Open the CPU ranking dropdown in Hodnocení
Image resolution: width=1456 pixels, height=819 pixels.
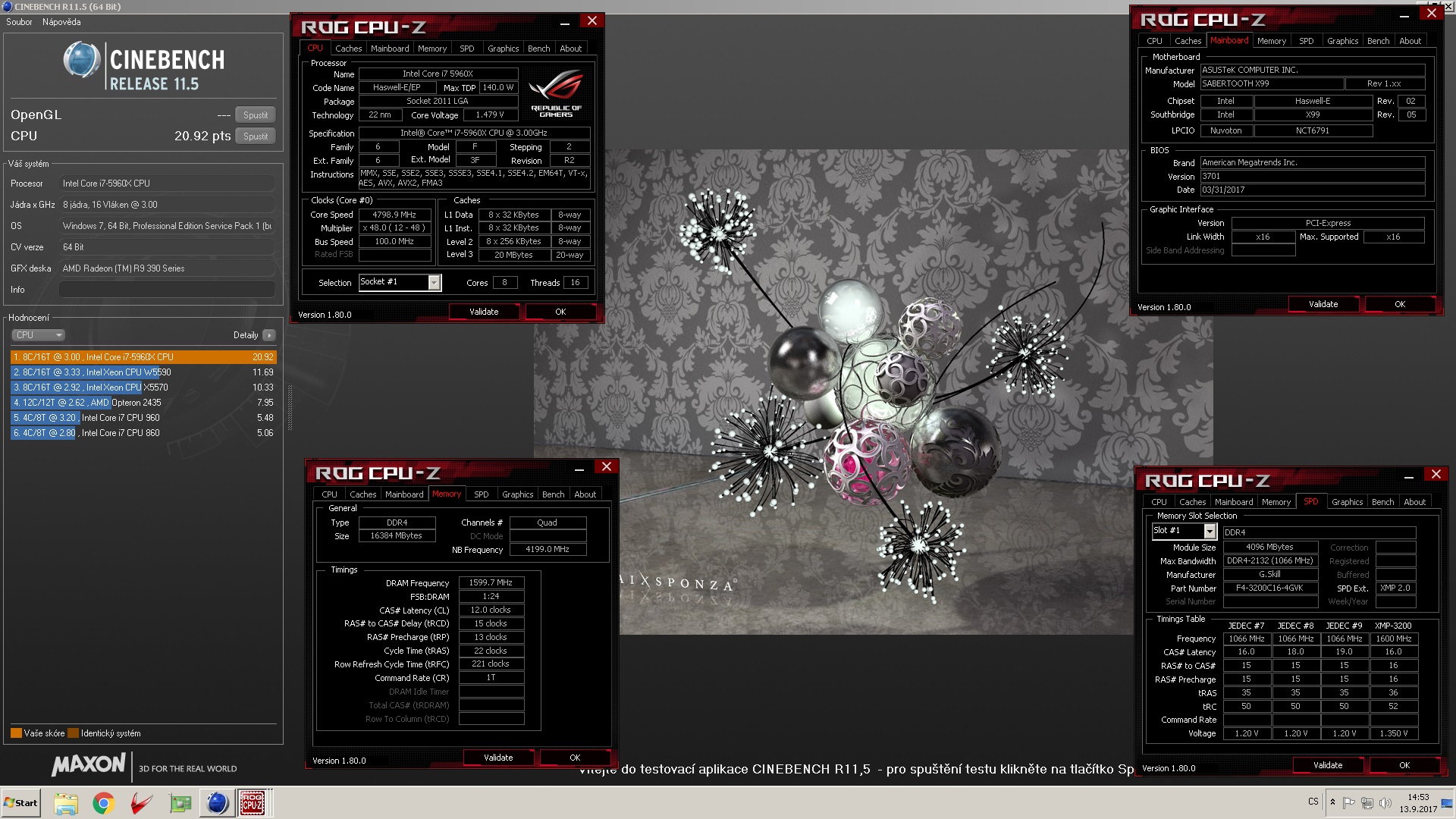point(38,335)
